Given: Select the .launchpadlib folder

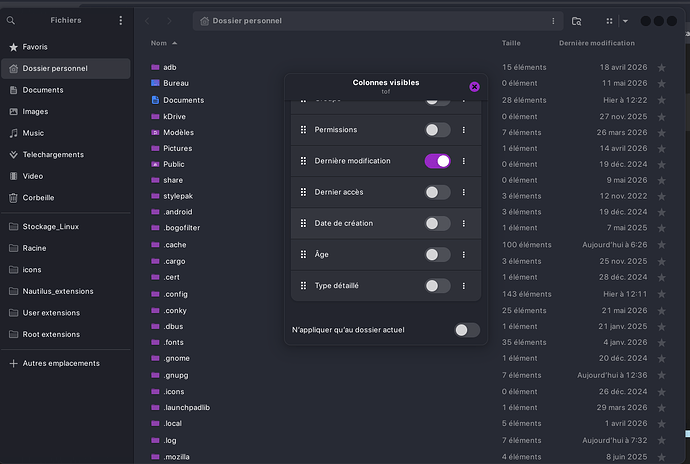Looking at the screenshot, I should click(187, 408).
